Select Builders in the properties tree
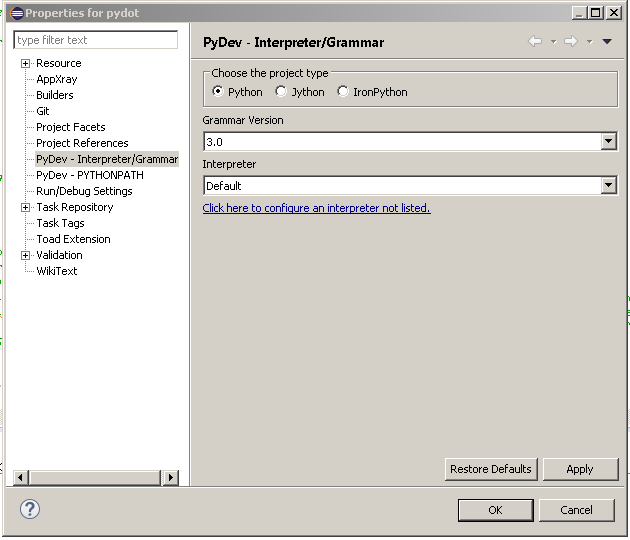The height and width of the screenshot is (540, 630). click(55, 95)
